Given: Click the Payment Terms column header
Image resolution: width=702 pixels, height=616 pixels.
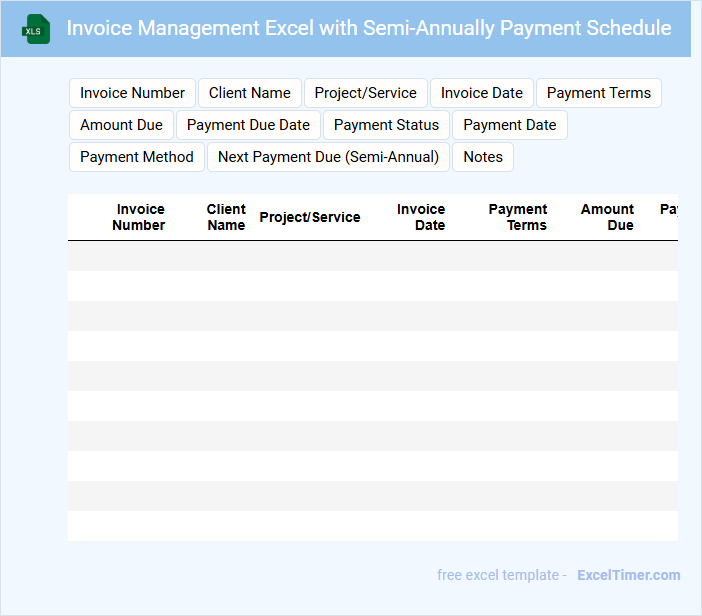Looking at the screenshot, I should (x=518, y=217).
